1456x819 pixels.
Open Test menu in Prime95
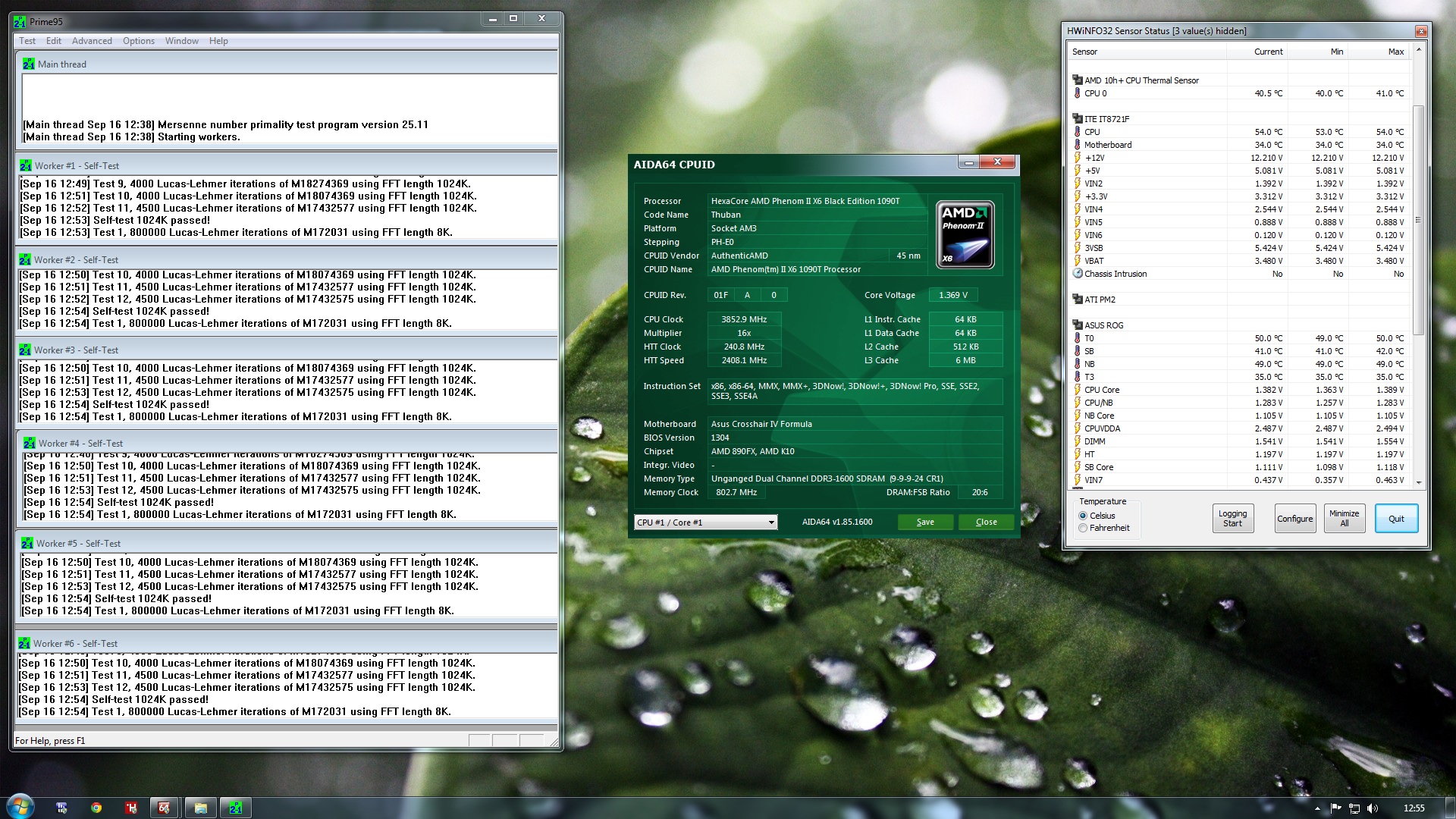tap(27, 41)
